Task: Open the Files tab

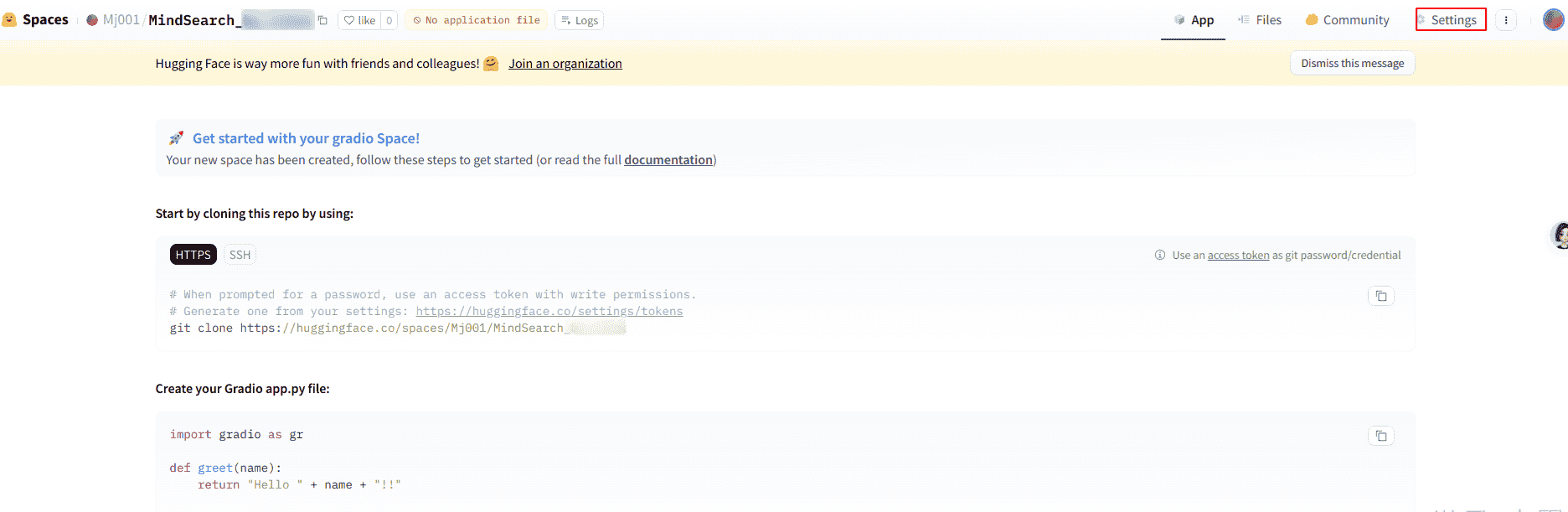Action: coord(1260,20)
